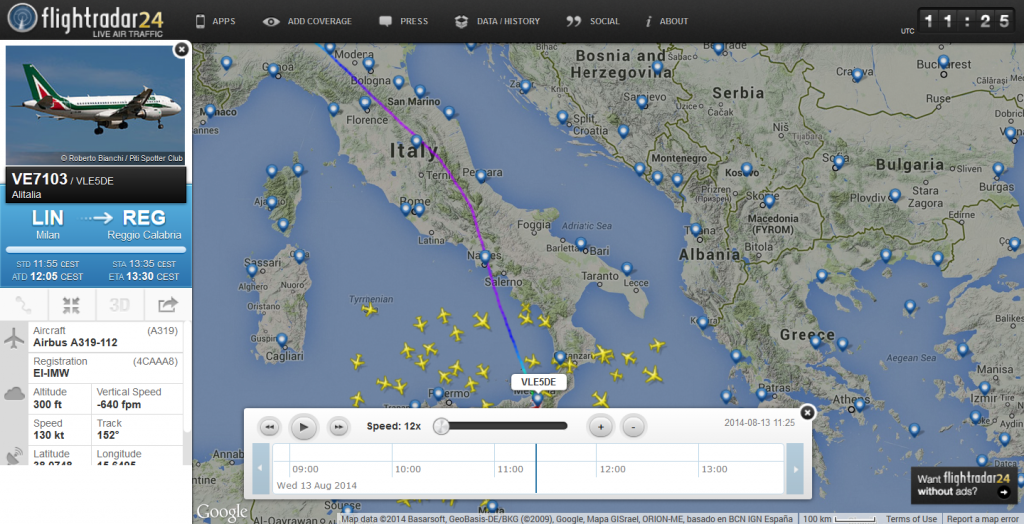
Task: Click the share flight arrow icon
Action: click(167, 304)
